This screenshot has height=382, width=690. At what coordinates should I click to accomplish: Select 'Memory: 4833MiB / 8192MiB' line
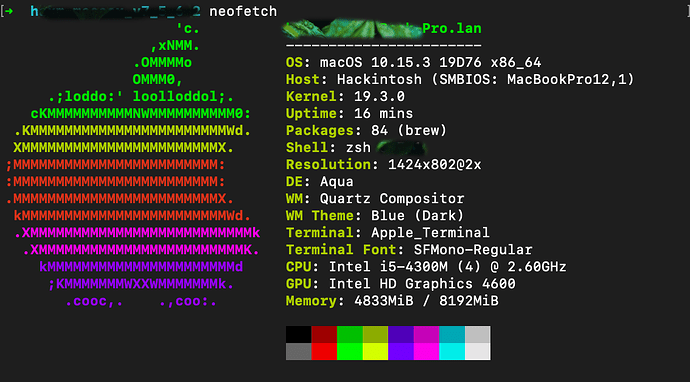[392, 301]
